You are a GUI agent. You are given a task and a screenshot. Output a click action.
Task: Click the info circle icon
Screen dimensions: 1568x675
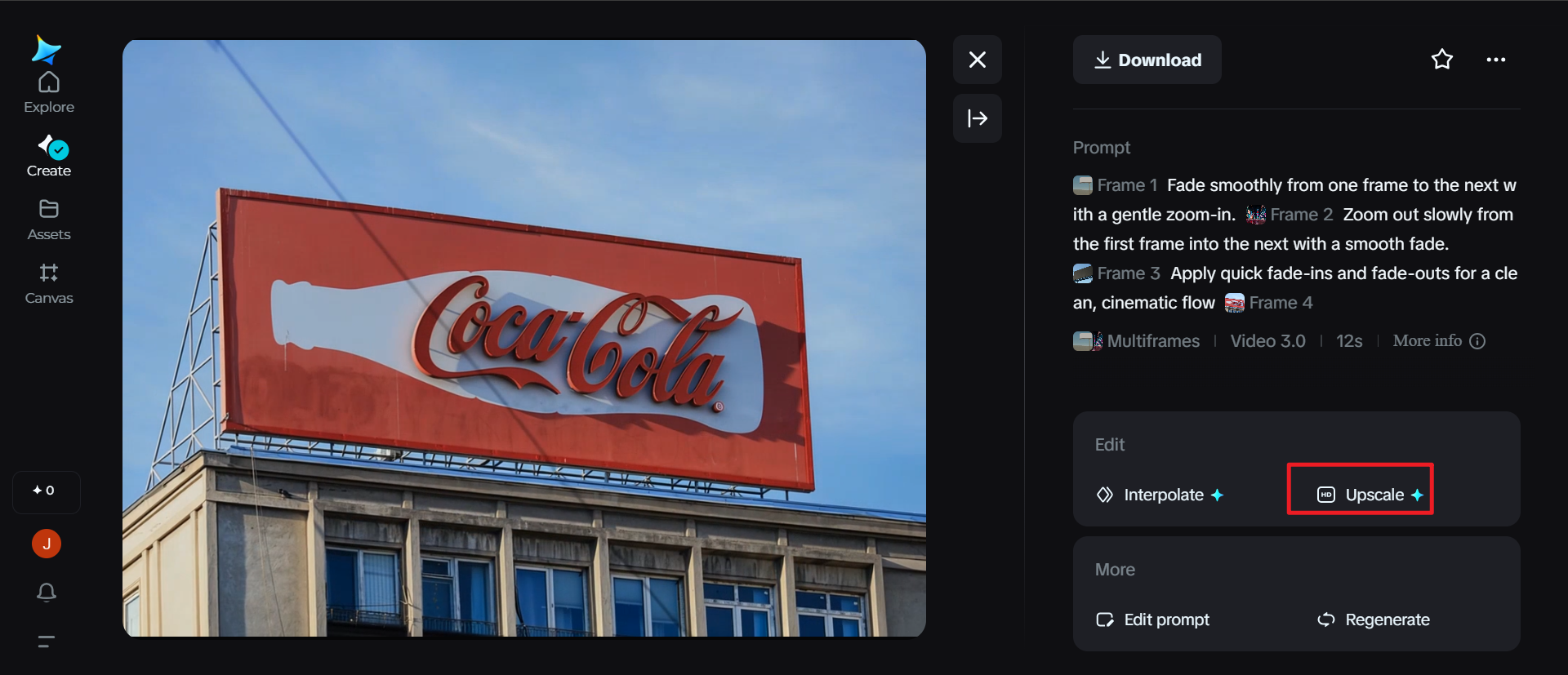pyautogui.click(x=1477, y=341)
